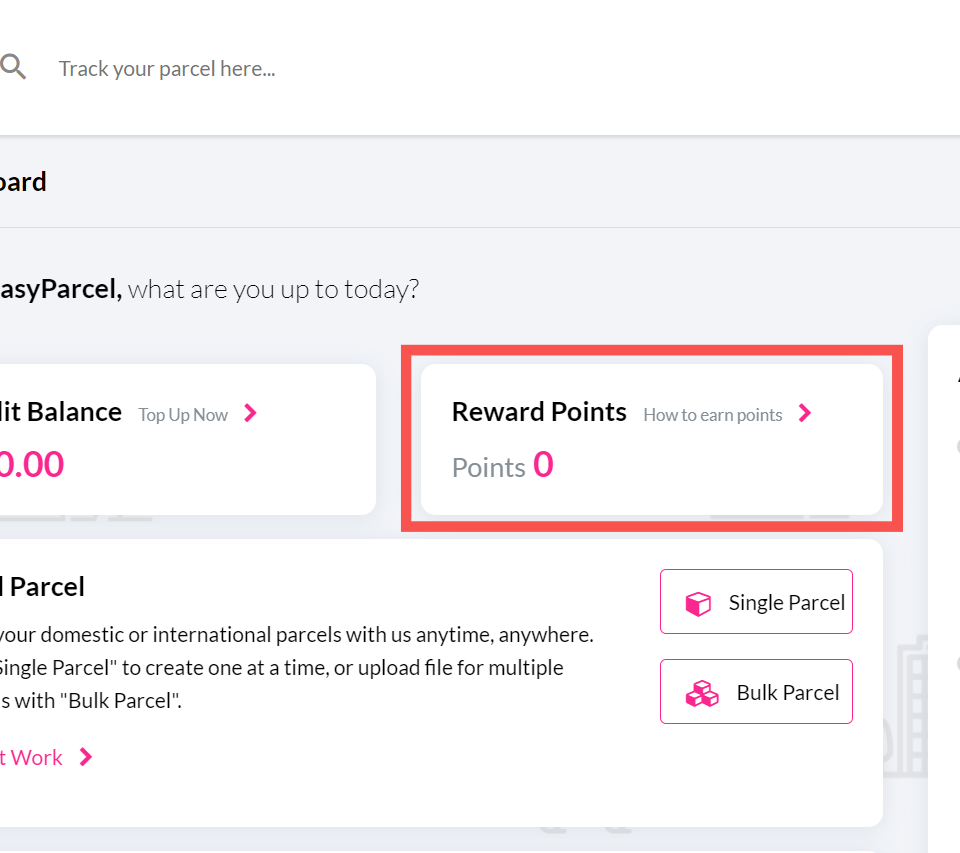
Task: Open the "Work" link below the parcel description
Action: click(x=34, y=758)
